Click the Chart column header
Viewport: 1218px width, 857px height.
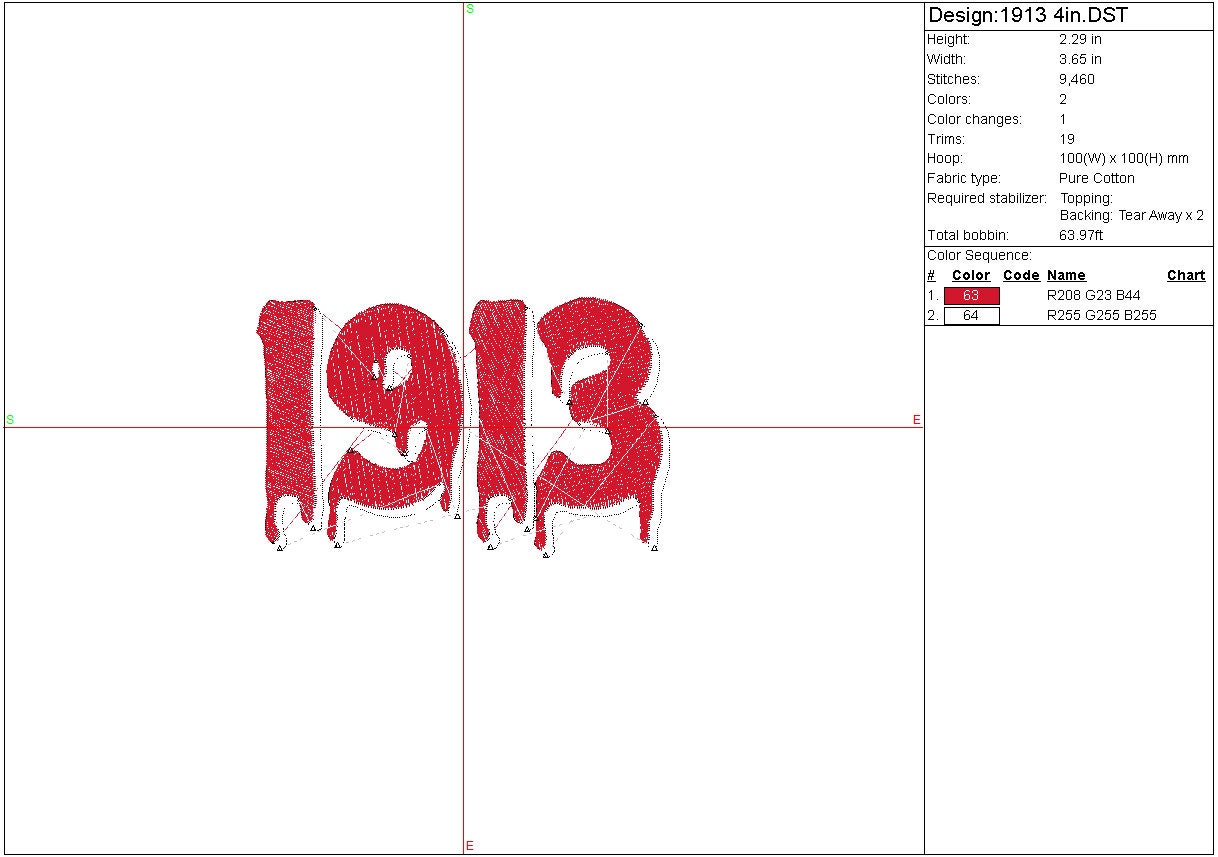pyautogui.click(x=1185, y=276)
